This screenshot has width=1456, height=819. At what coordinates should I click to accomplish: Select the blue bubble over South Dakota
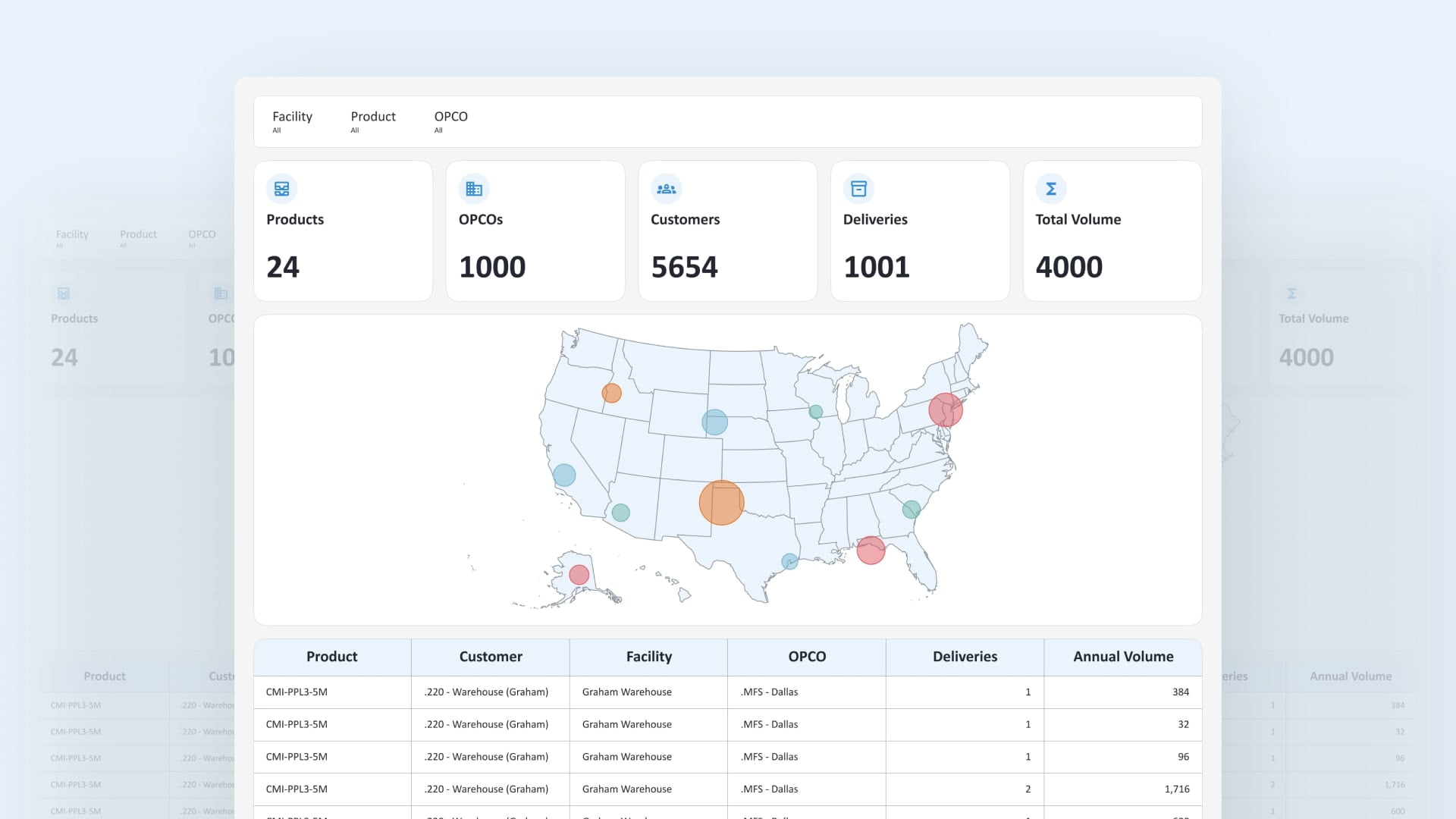[x=714, y=422]
